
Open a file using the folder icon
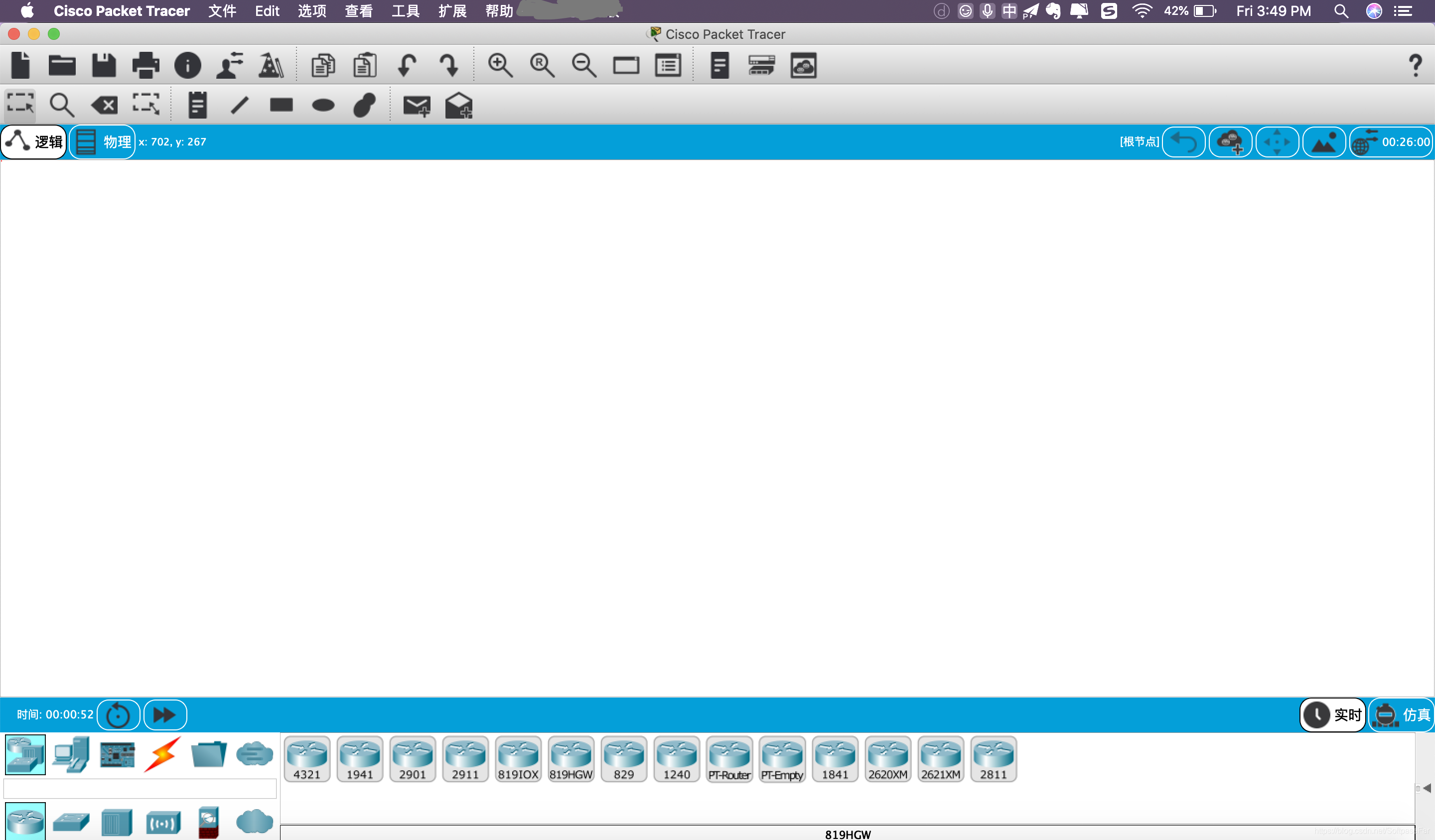tap(62, 65)
